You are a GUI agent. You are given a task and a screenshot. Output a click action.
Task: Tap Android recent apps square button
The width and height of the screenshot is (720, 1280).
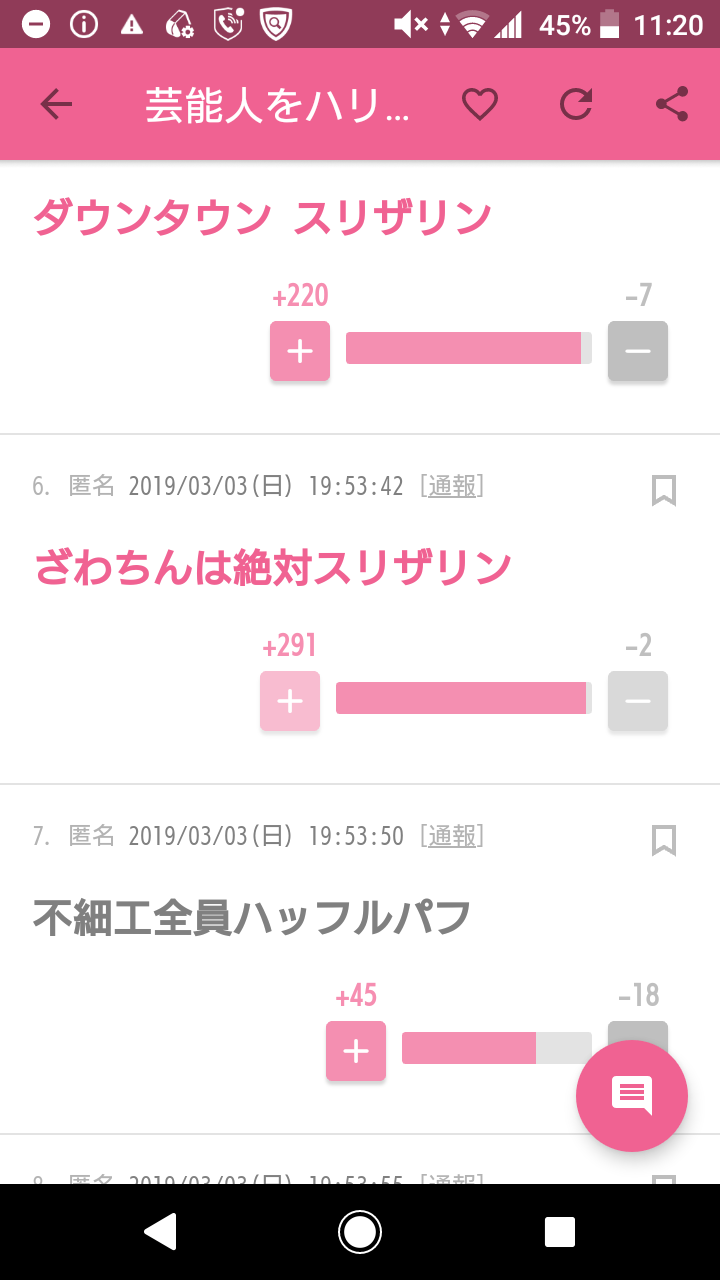(x=560, y=1232)
